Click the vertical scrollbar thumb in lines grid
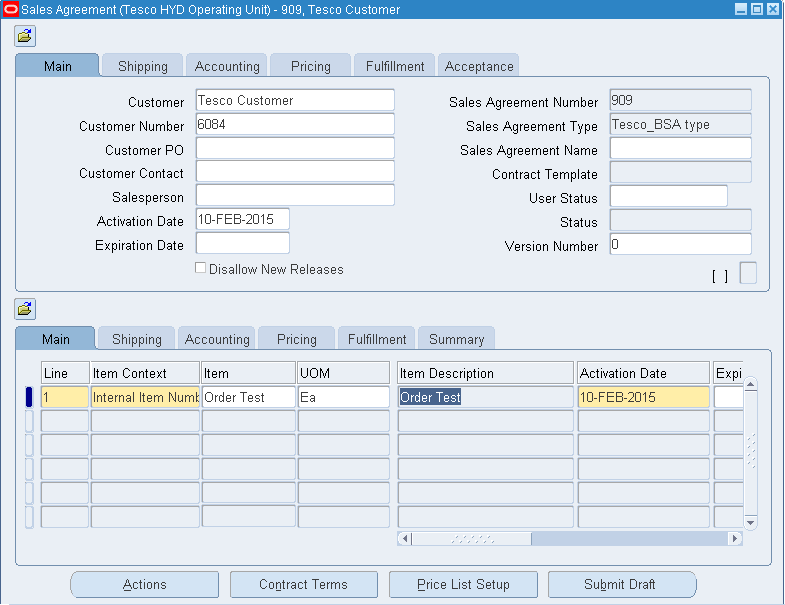 tap(750, 451)
